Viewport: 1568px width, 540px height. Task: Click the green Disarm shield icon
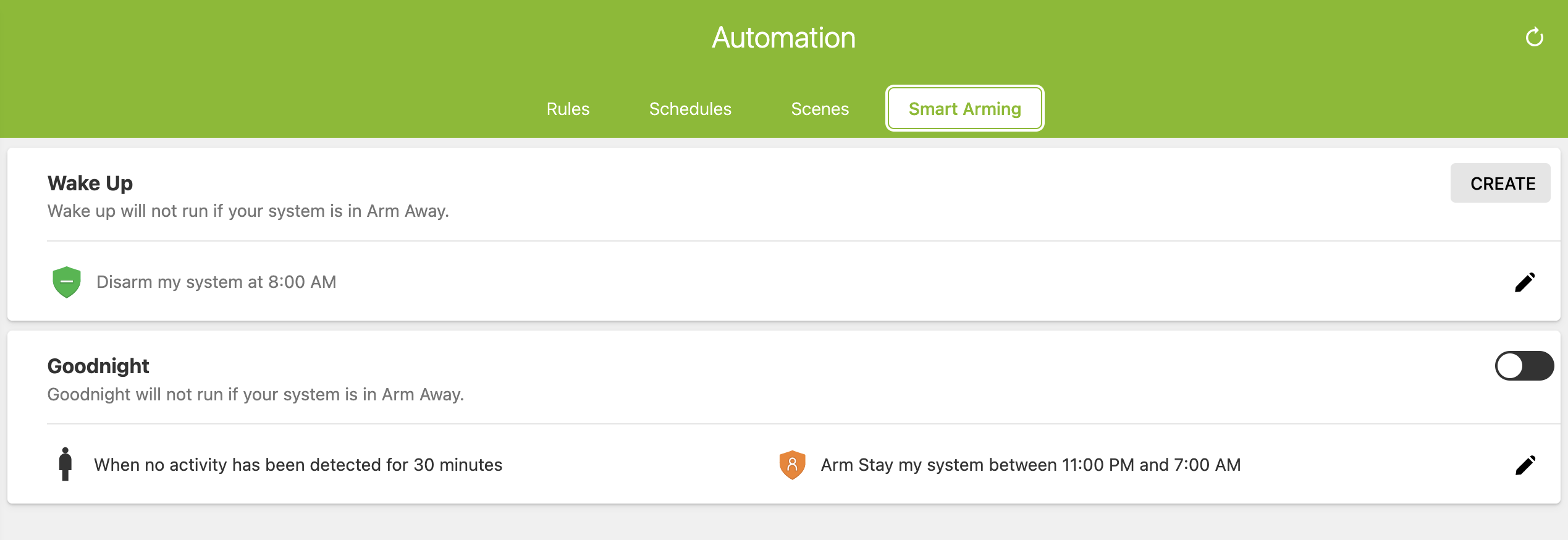(x=67, y=282)
